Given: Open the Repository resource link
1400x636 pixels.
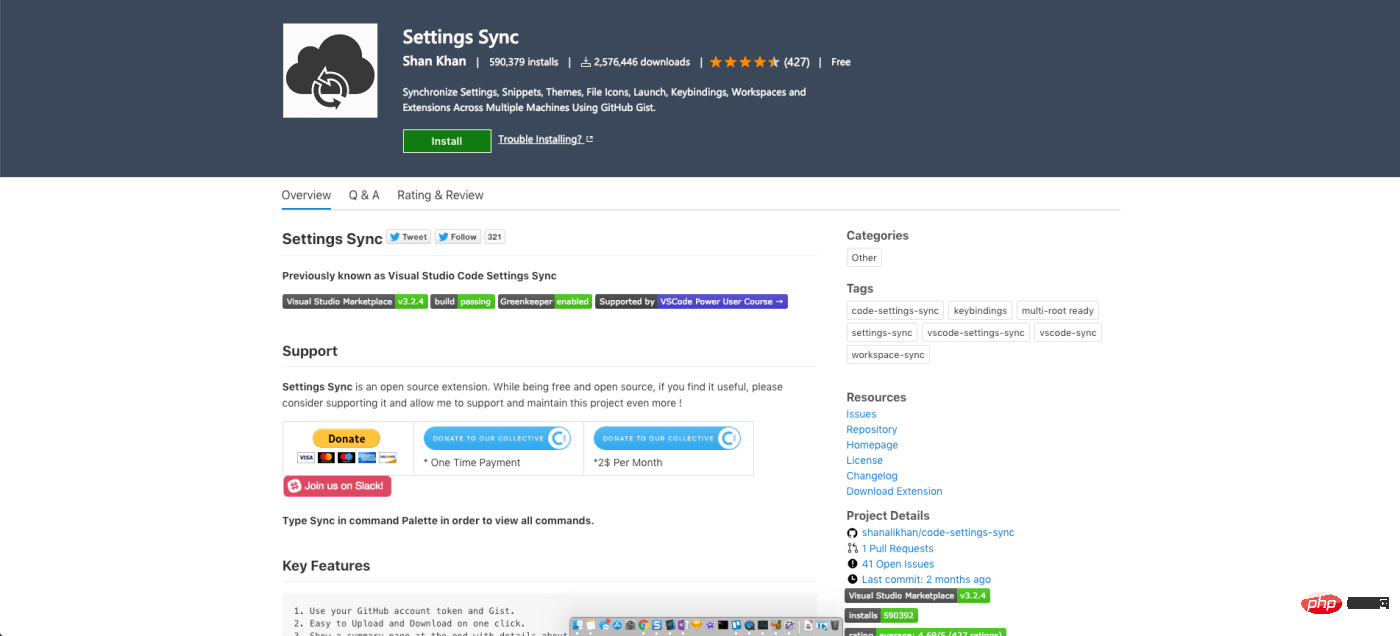Looking at the screenshot, I should (x=872, y=430).
